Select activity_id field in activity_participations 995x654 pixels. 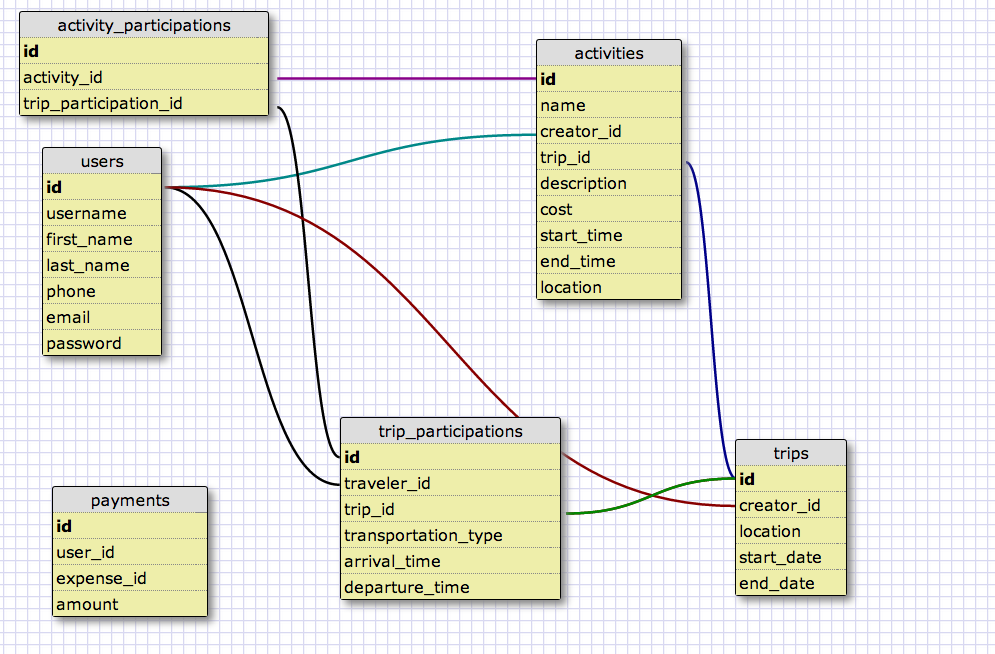(x=144, y=77)
